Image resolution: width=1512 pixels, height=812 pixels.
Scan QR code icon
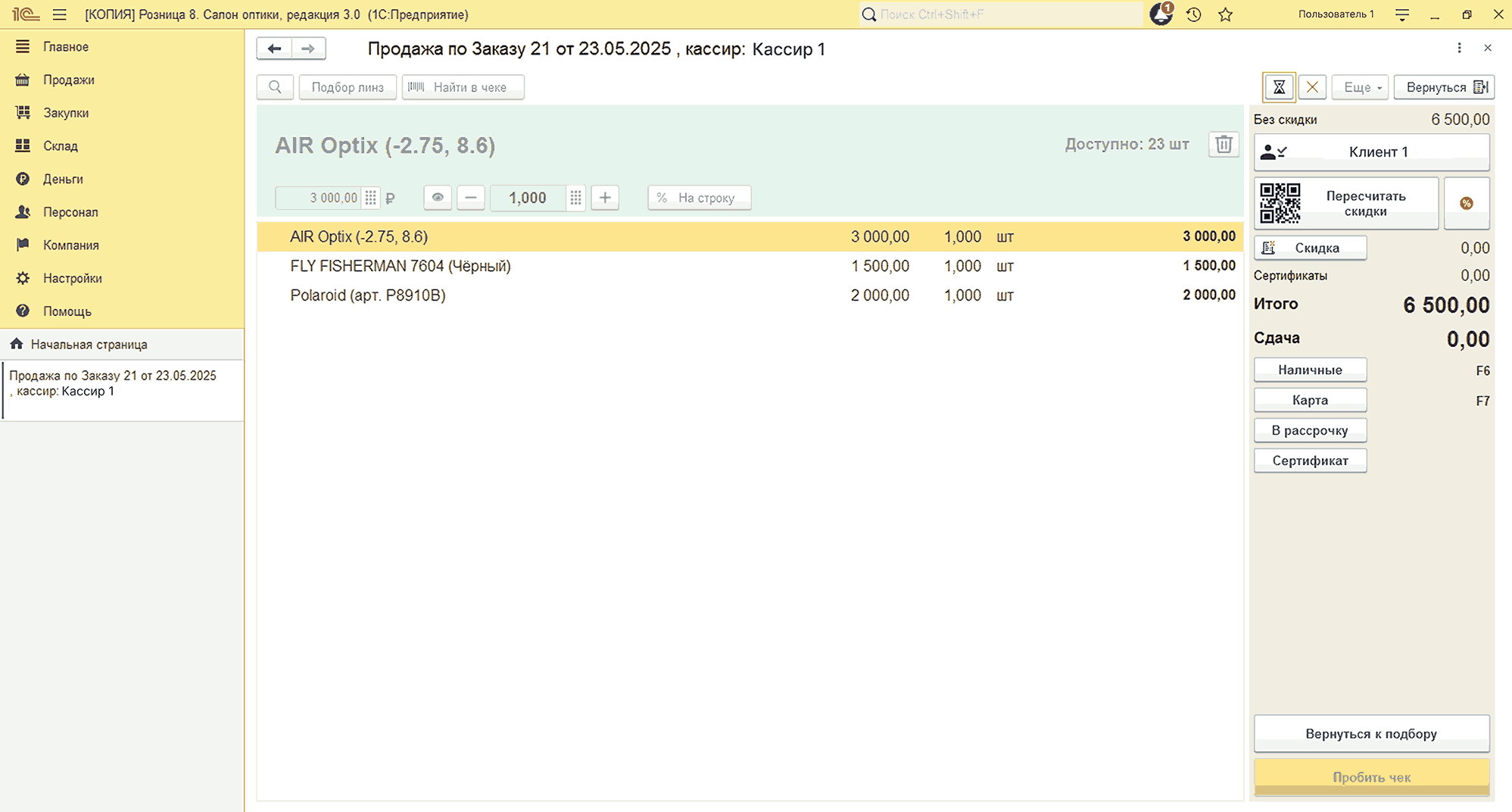pyautogui.click(x=1280, y=203)
